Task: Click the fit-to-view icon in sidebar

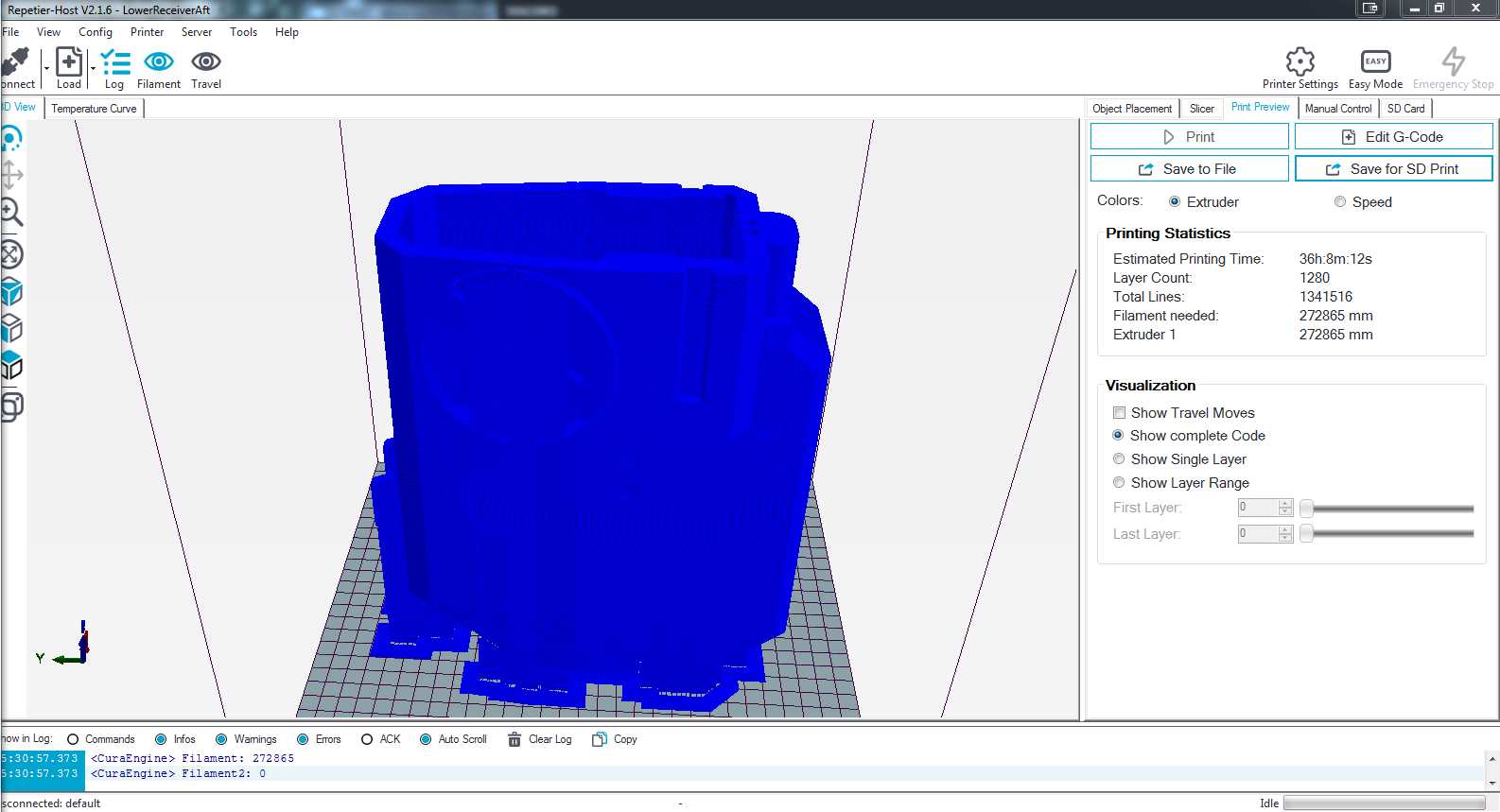Action: click(11, 254)
